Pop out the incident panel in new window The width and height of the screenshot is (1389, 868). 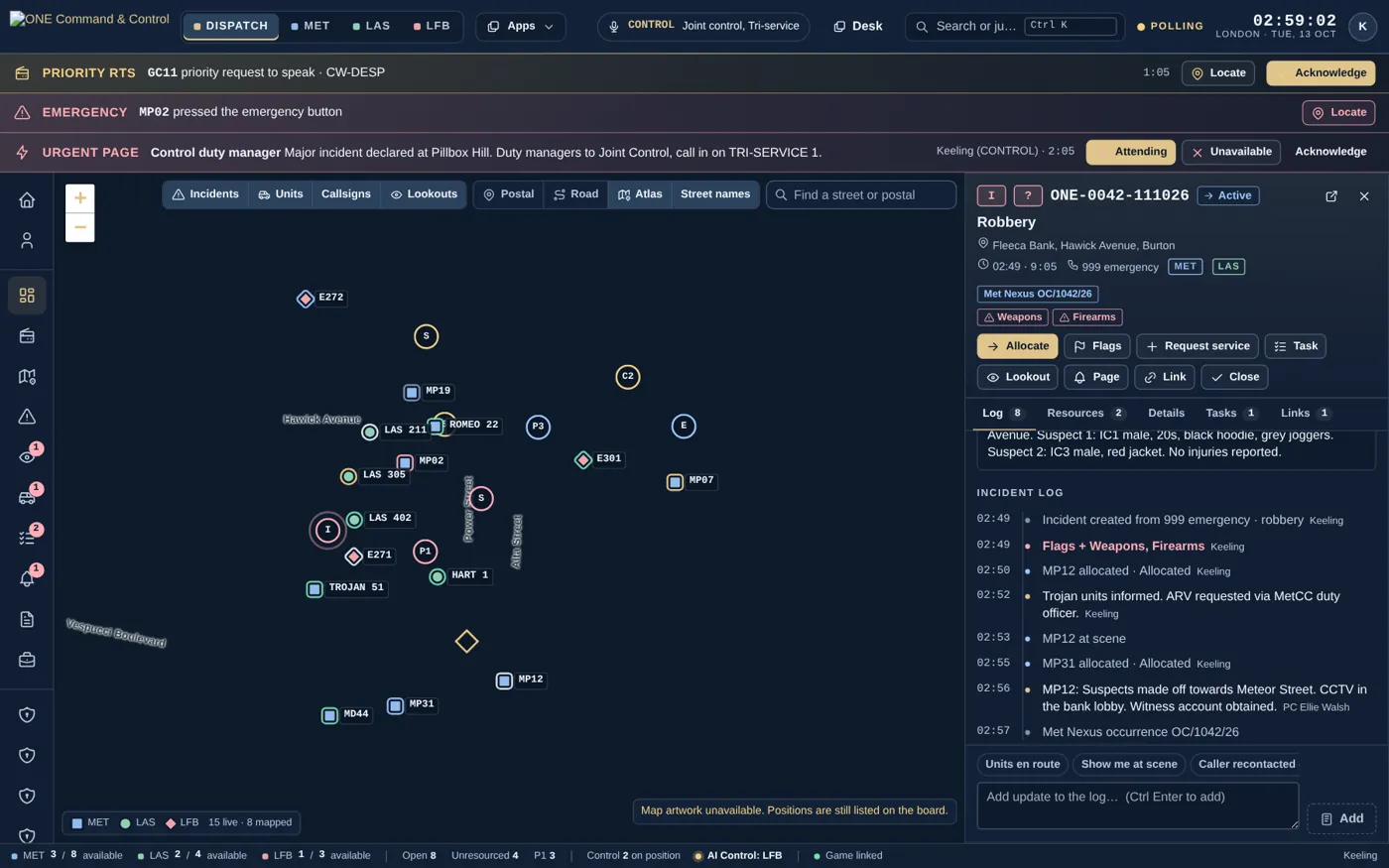point(1331,196)
